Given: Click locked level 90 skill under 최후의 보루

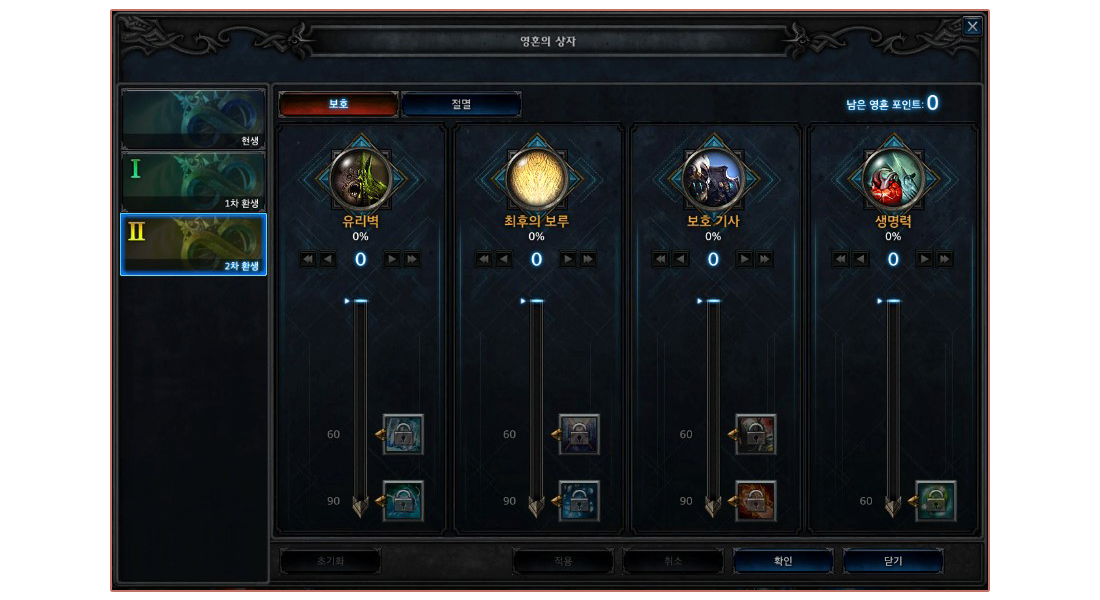Looking at the screenshot, I should [579, 501].
